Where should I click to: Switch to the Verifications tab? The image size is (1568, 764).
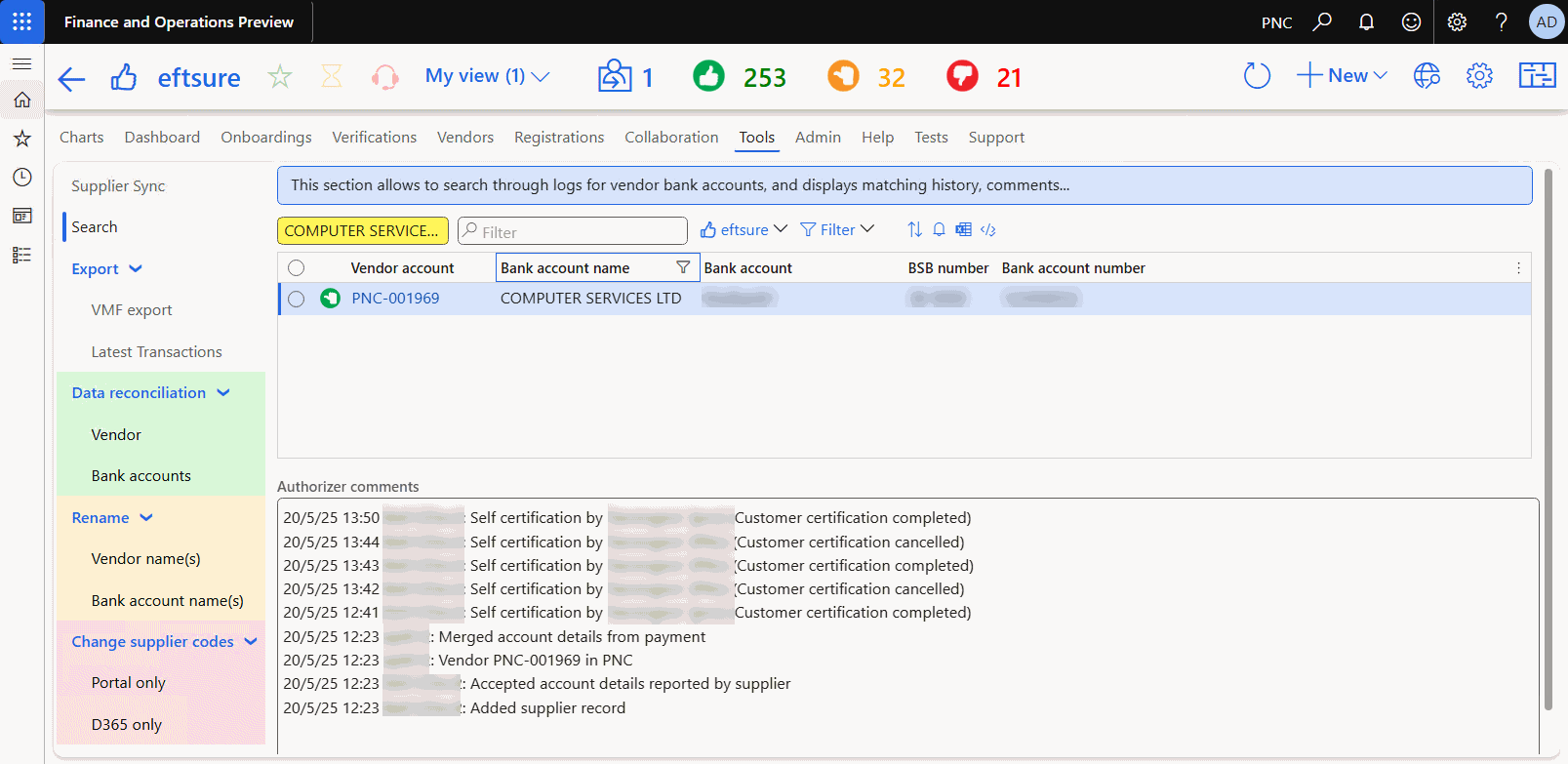[x=375, y=138]
